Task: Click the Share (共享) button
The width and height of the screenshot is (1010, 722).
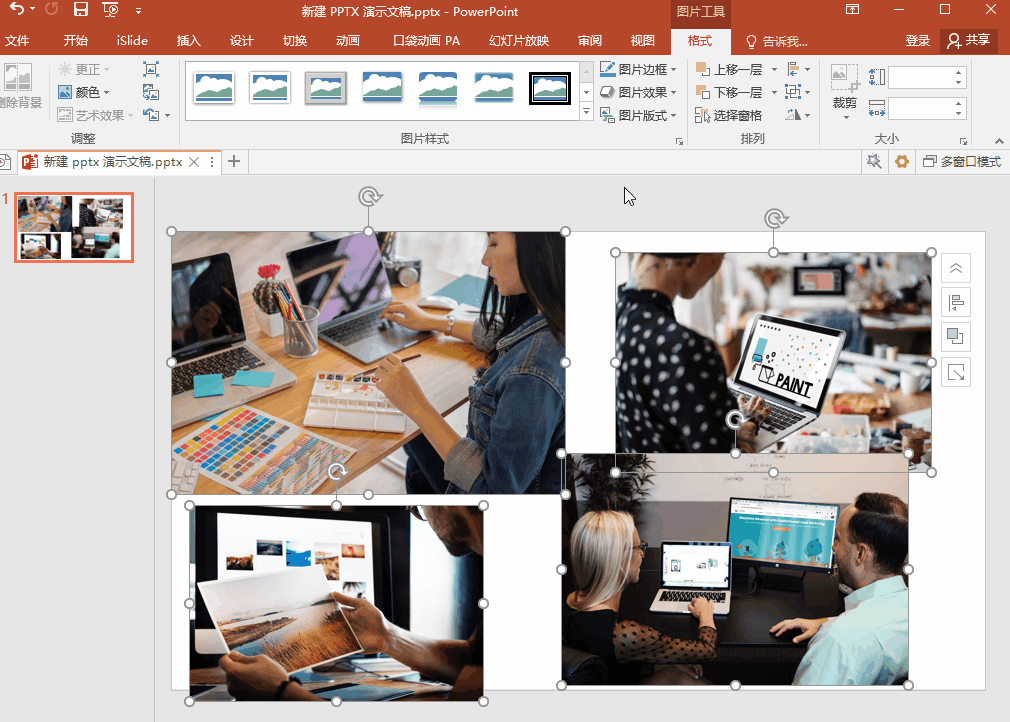Action: tap(969, 41)
